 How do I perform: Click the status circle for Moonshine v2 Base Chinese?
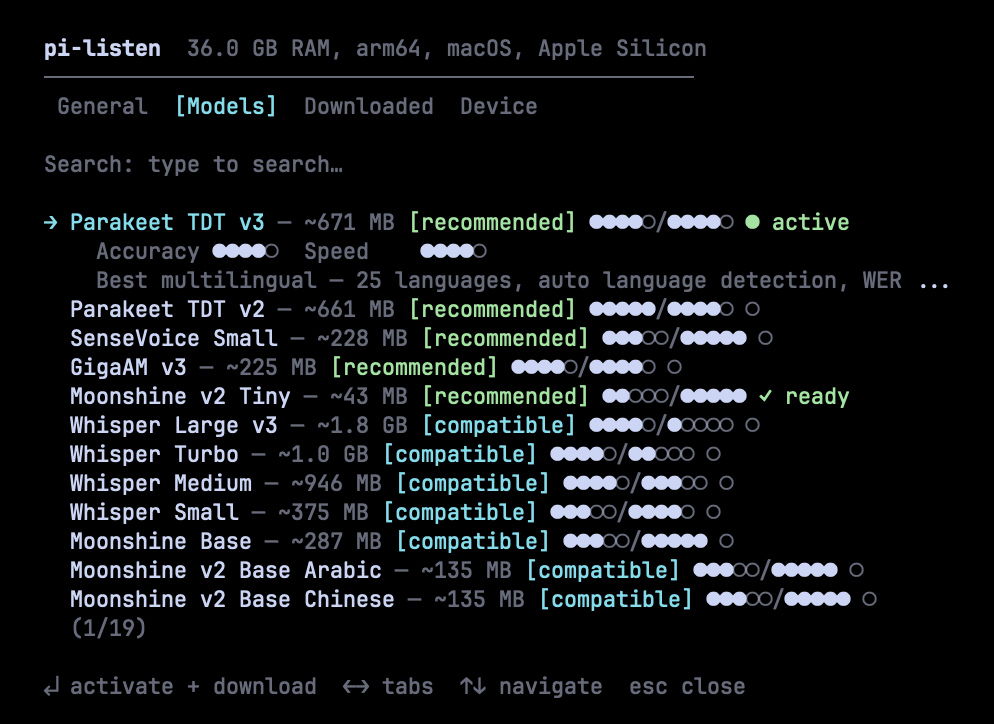coord(869,599)
